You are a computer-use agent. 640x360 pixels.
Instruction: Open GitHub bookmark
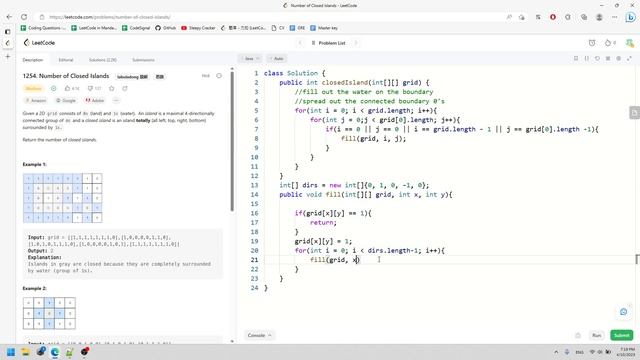[165, 28]
